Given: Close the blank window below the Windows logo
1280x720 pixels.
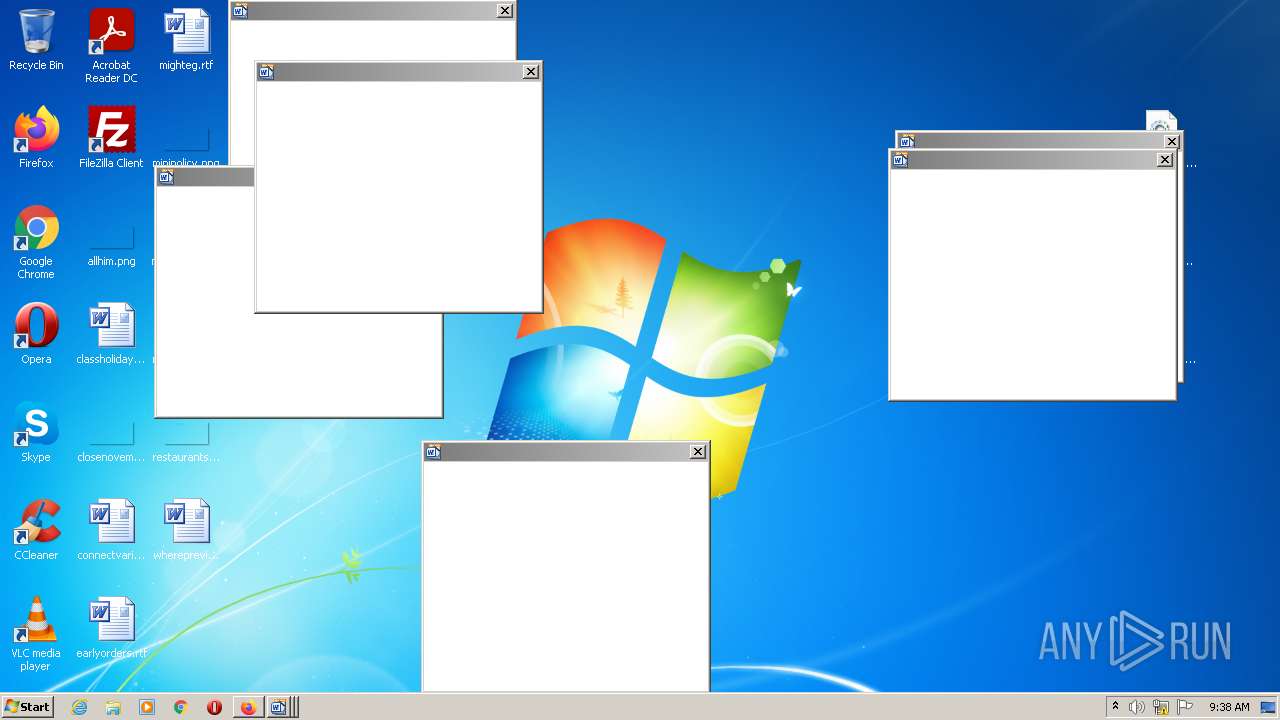Looking at the screenshot, I should [698, 452].
